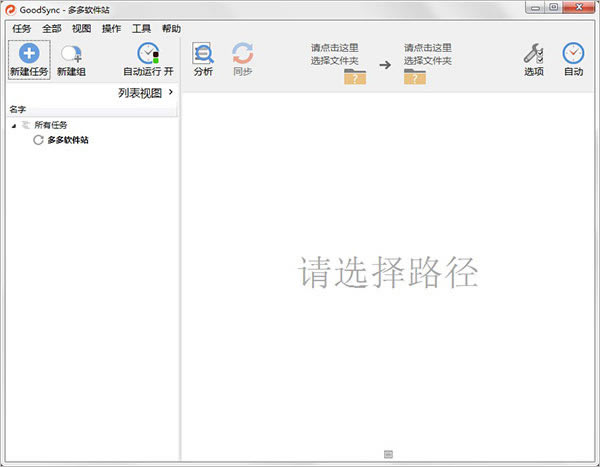Select the 多多软件站 job radio circle
Viewport: 600px width, 467px height.
tap(38, 140)
